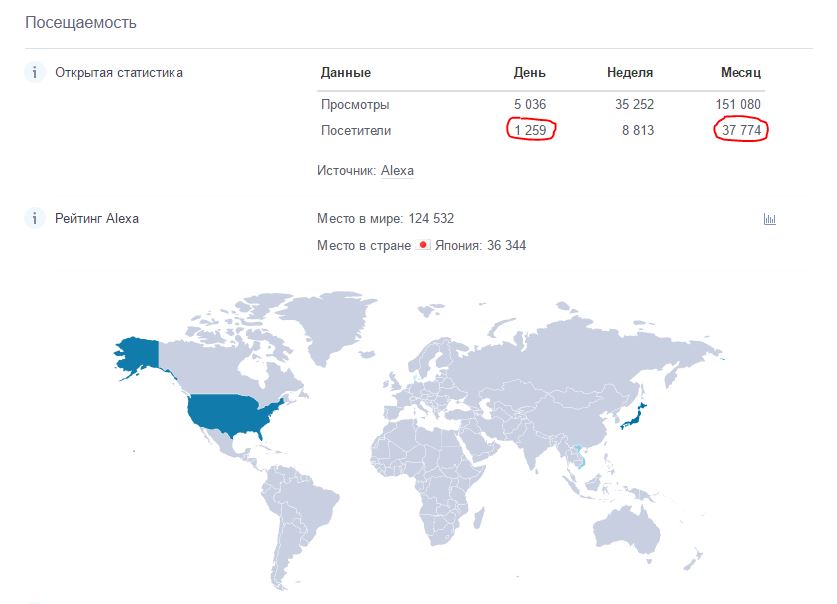The image size is (837, 604).
Task: Click the Просмотры row label
Action: pyautogui.click(x=355, y=105)
